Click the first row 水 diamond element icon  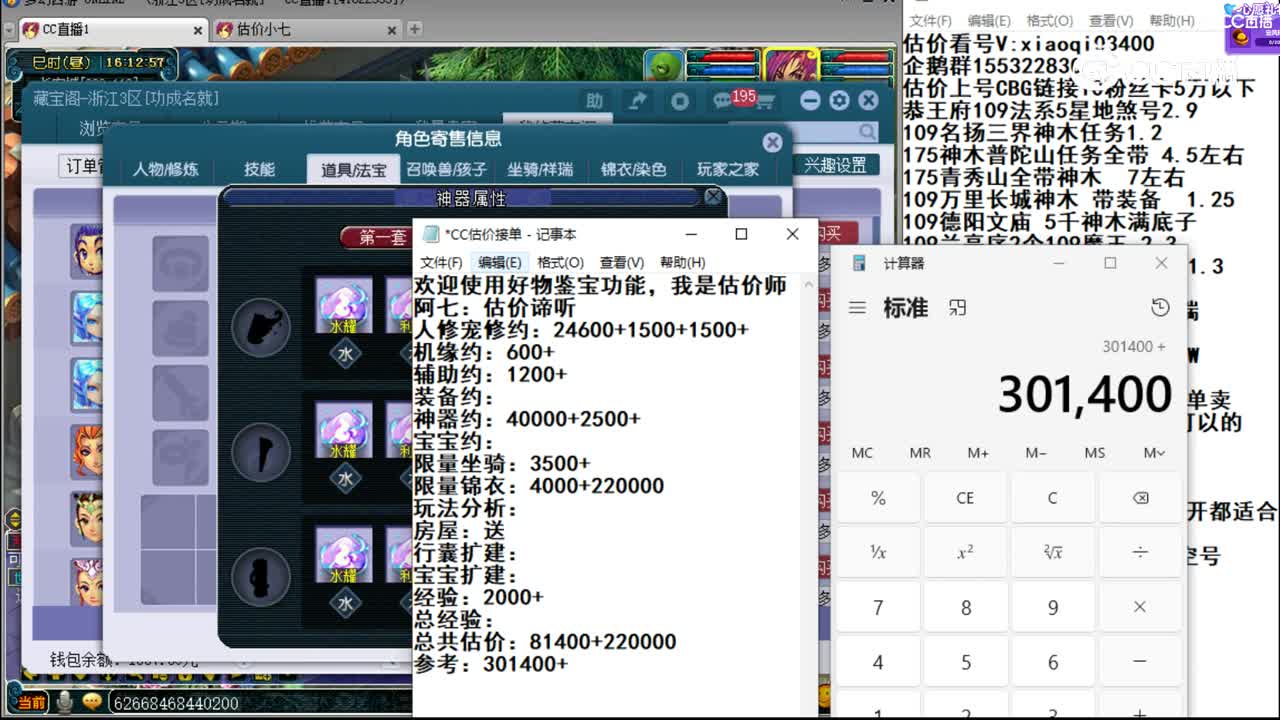345,353
